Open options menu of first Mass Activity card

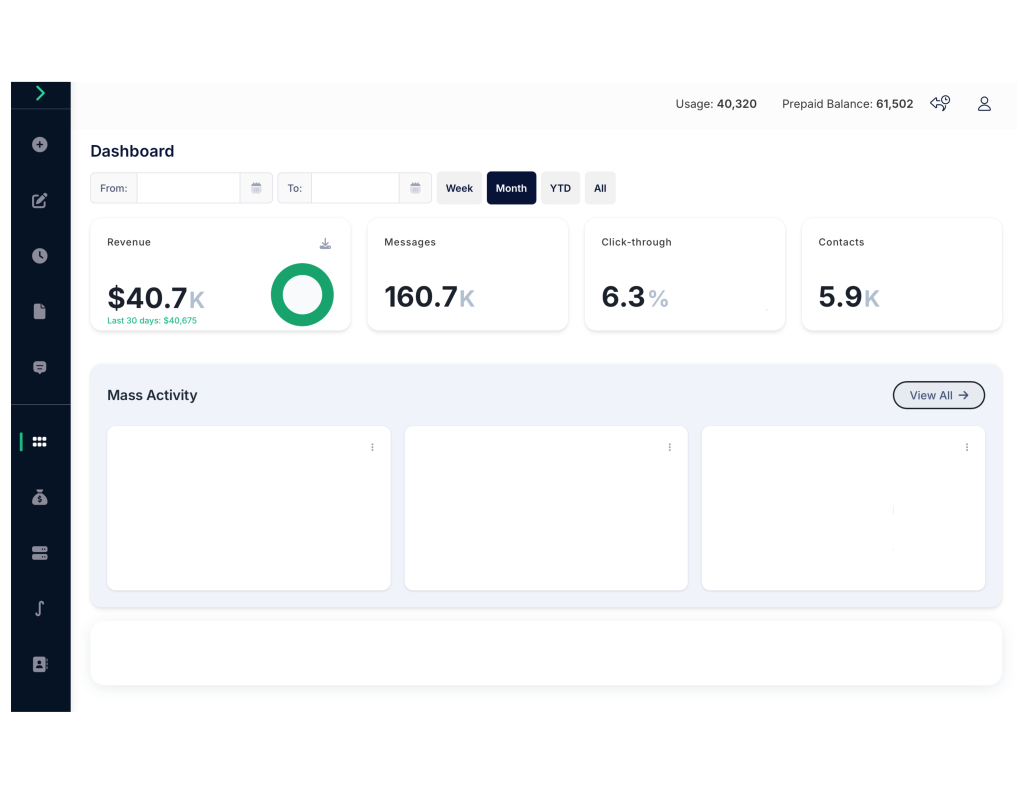pos(372,447)
